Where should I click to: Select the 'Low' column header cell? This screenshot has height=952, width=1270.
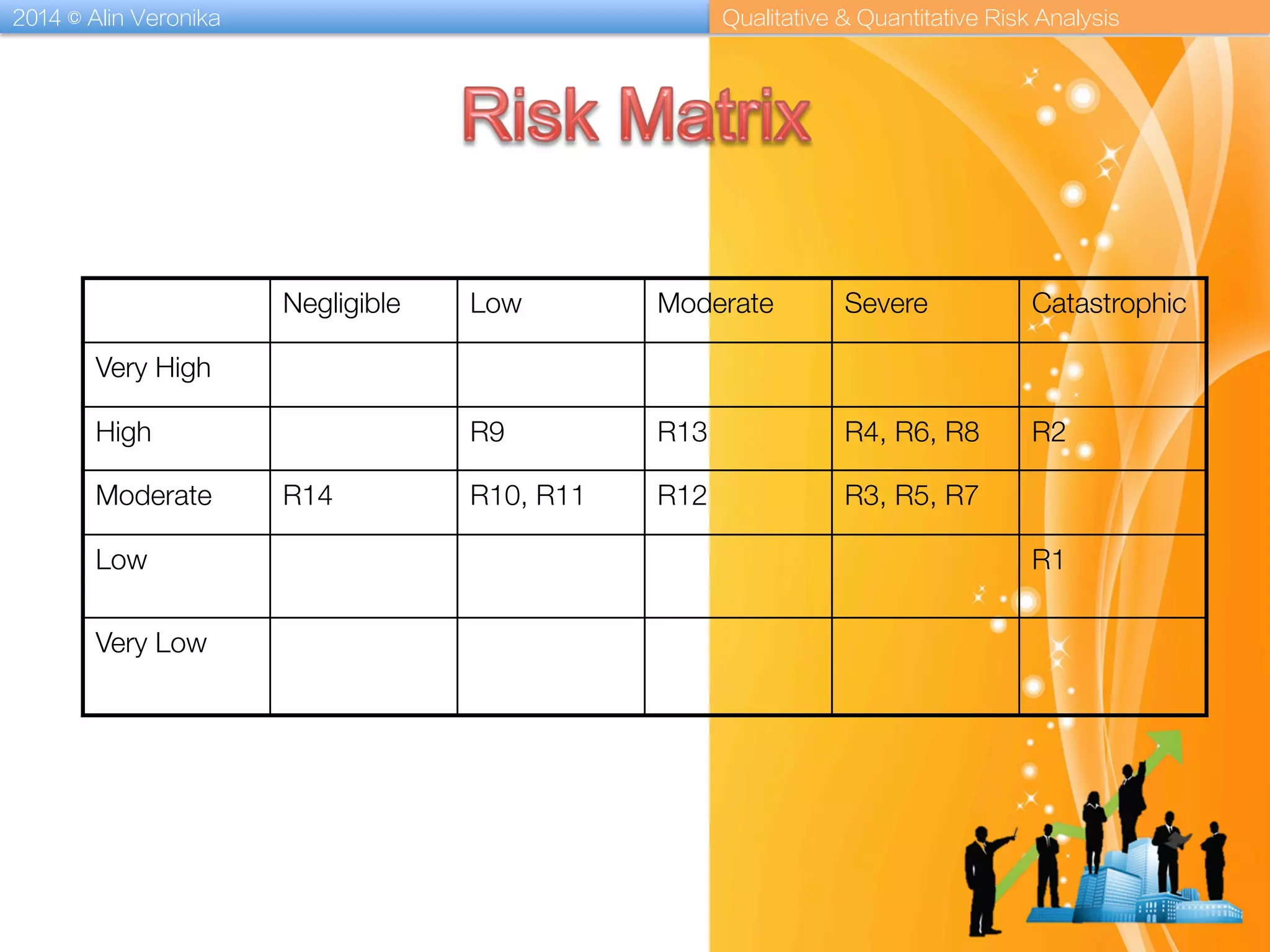click(551, 311)
